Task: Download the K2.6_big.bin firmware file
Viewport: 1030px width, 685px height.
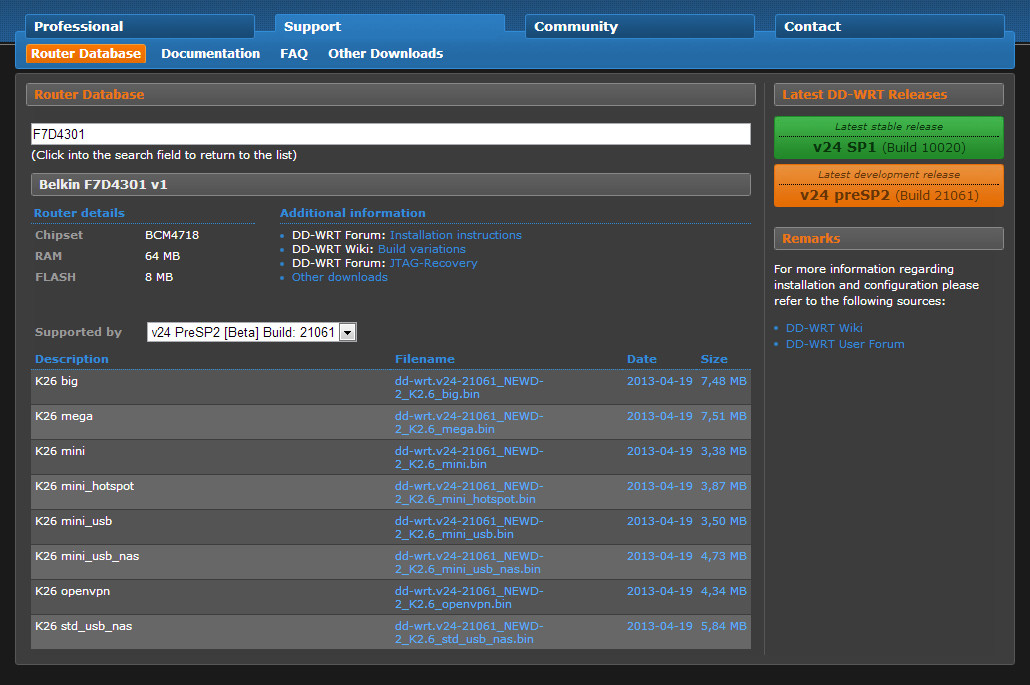Action: pos(469,387)
